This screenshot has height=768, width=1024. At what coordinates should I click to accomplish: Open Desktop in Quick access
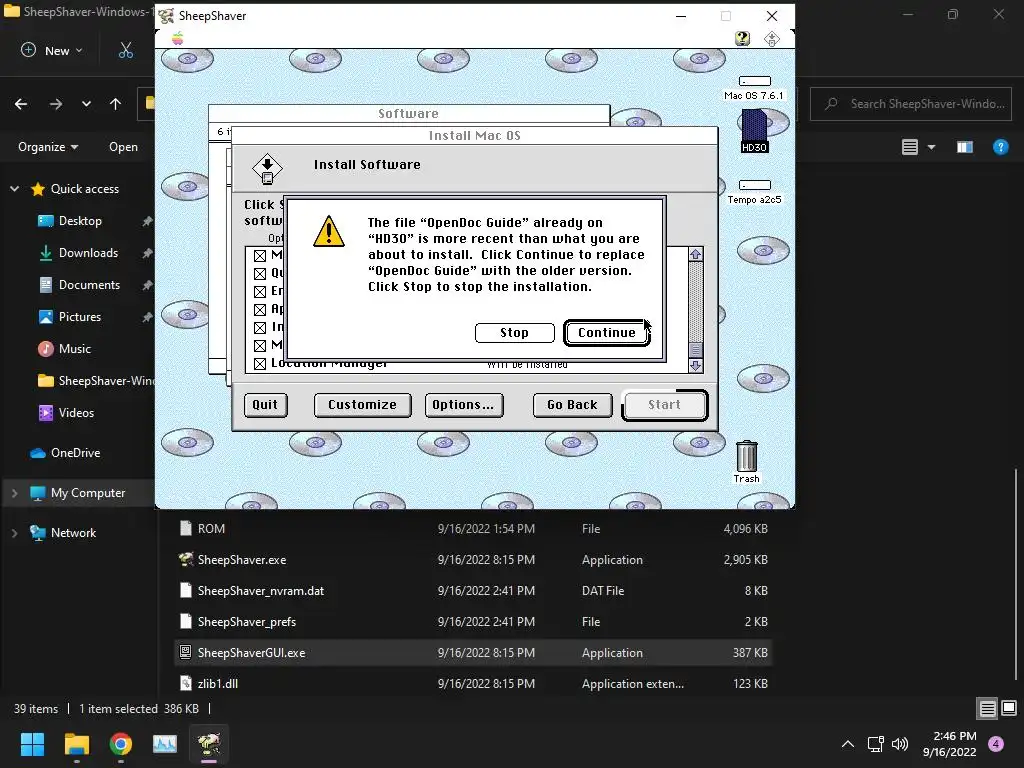click(x=80, y=221)
